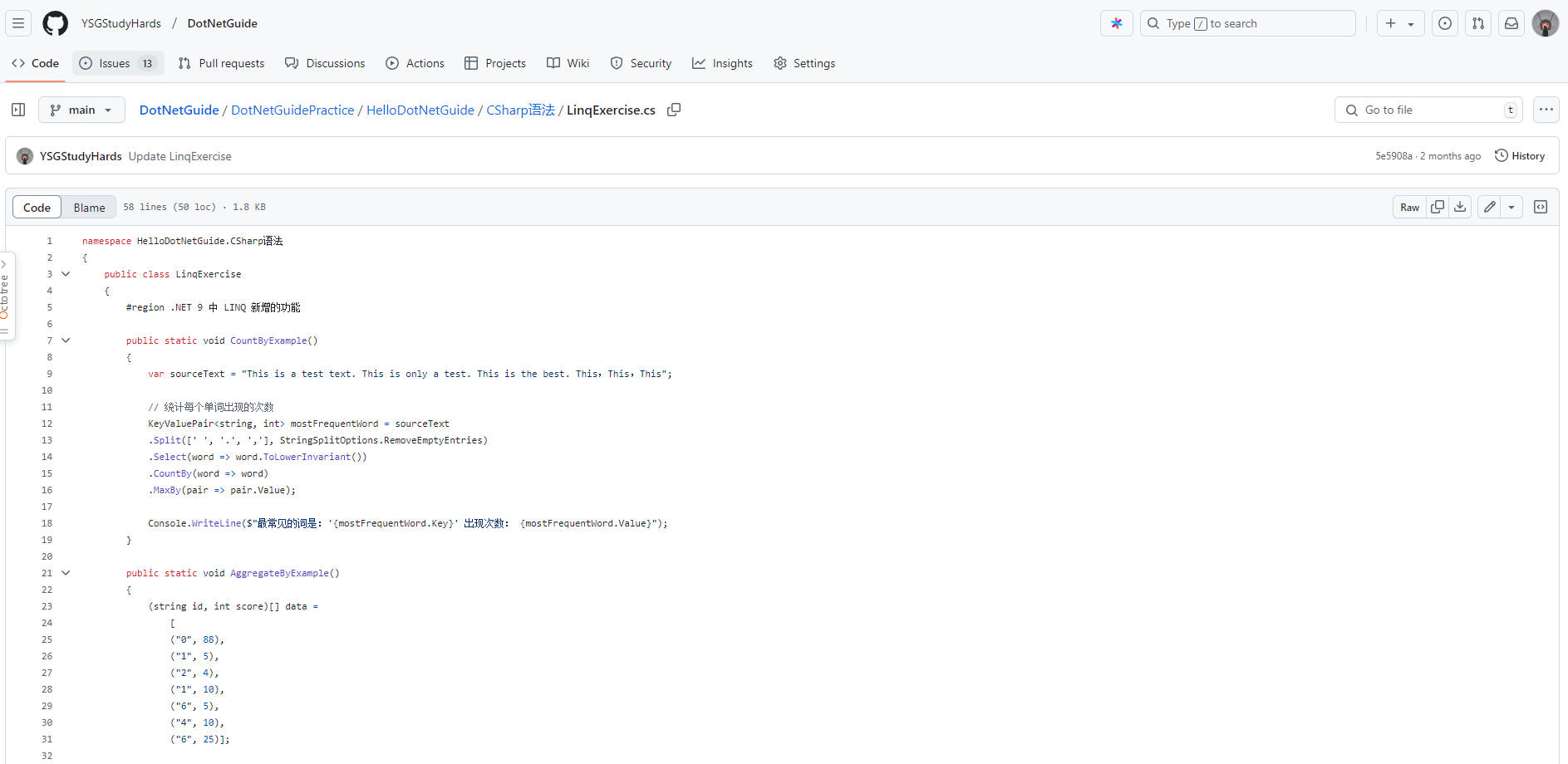Toggle the file tree side panel
1568x764 pixels.
pyautogui.click(x=18, y=110)
